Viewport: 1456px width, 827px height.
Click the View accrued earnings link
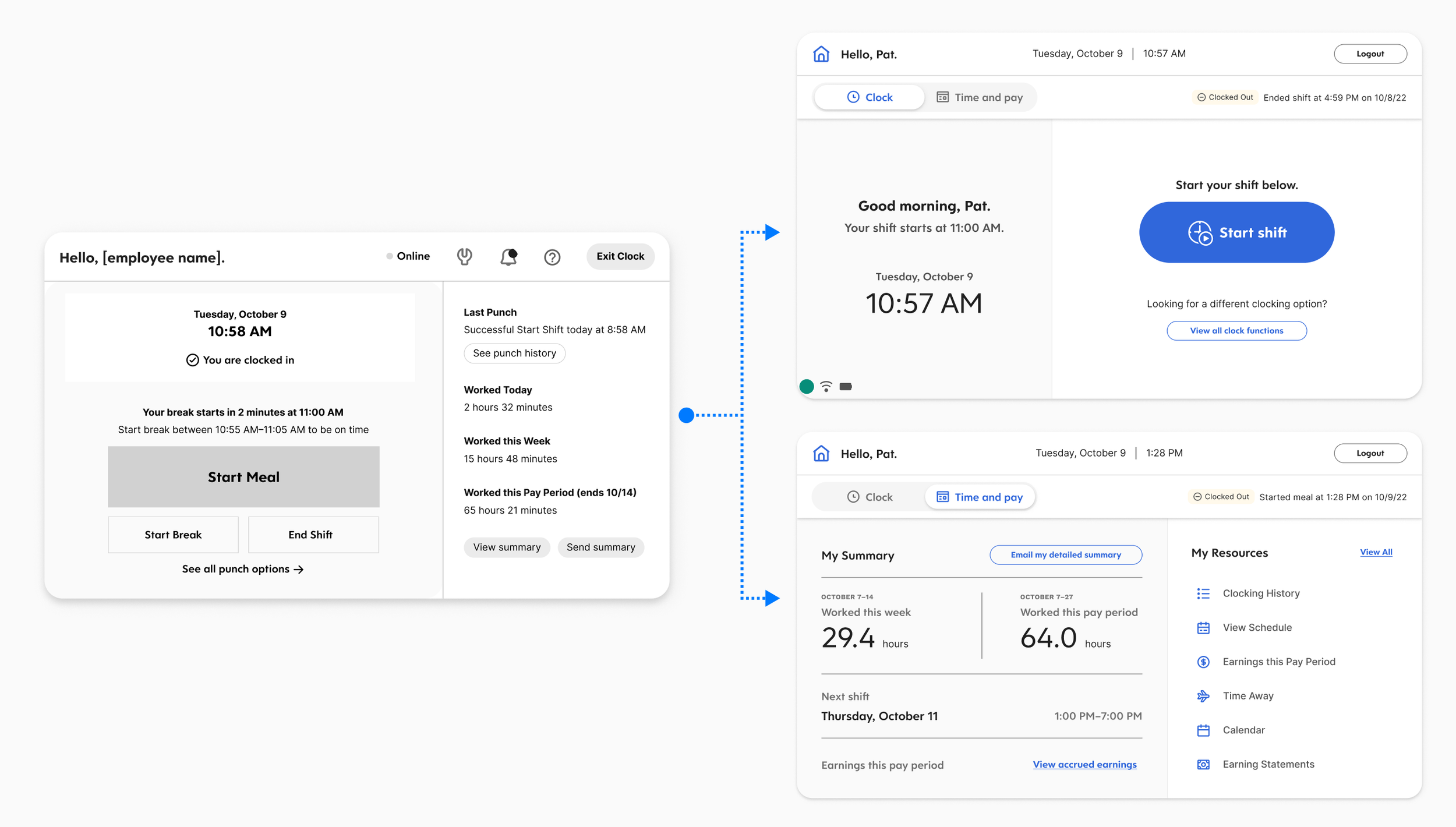pos(1084,765)
